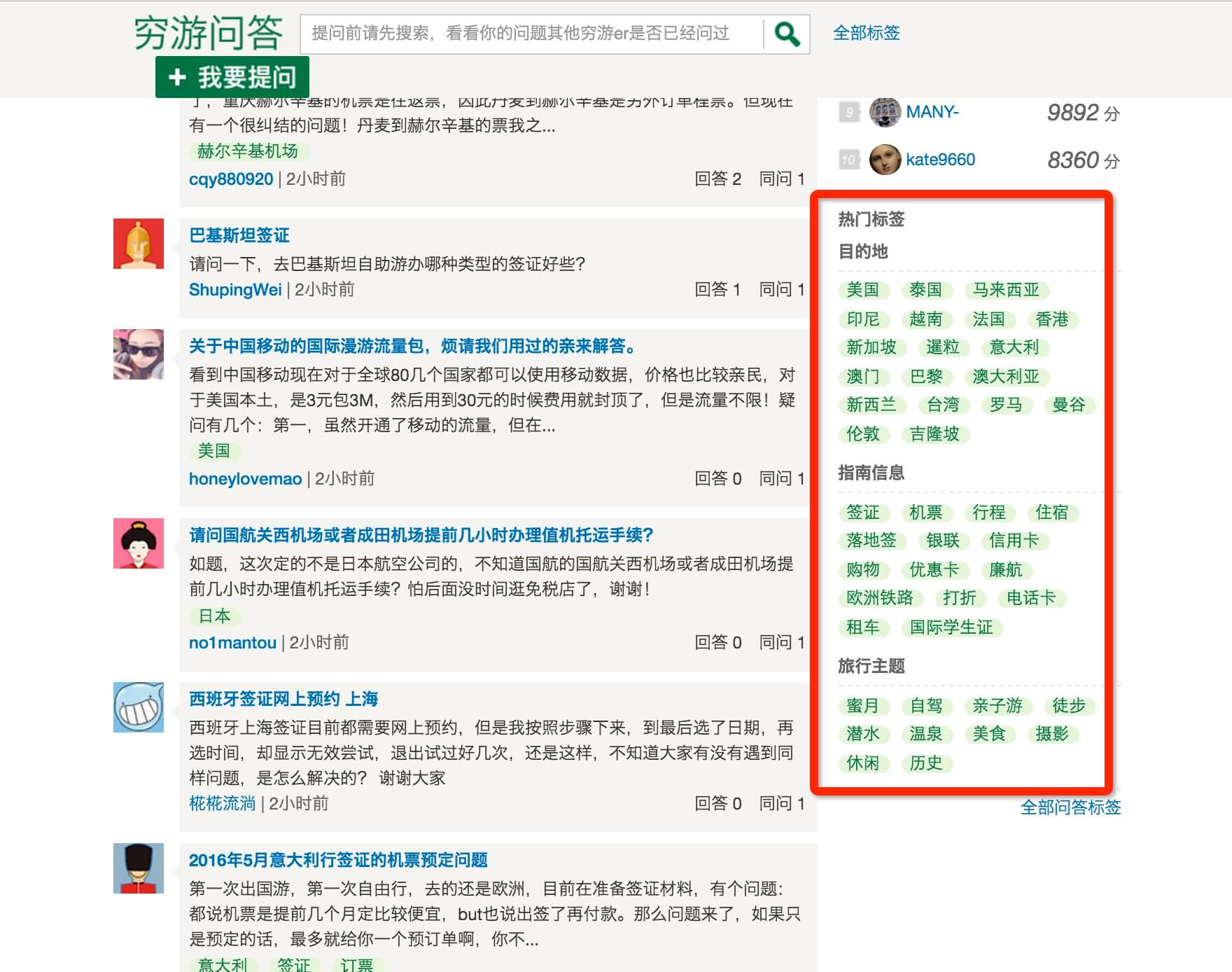This screenshot has width=1232, height=972.
Task: Select hot tag 吉隆坡
Action: pos(934,434)
